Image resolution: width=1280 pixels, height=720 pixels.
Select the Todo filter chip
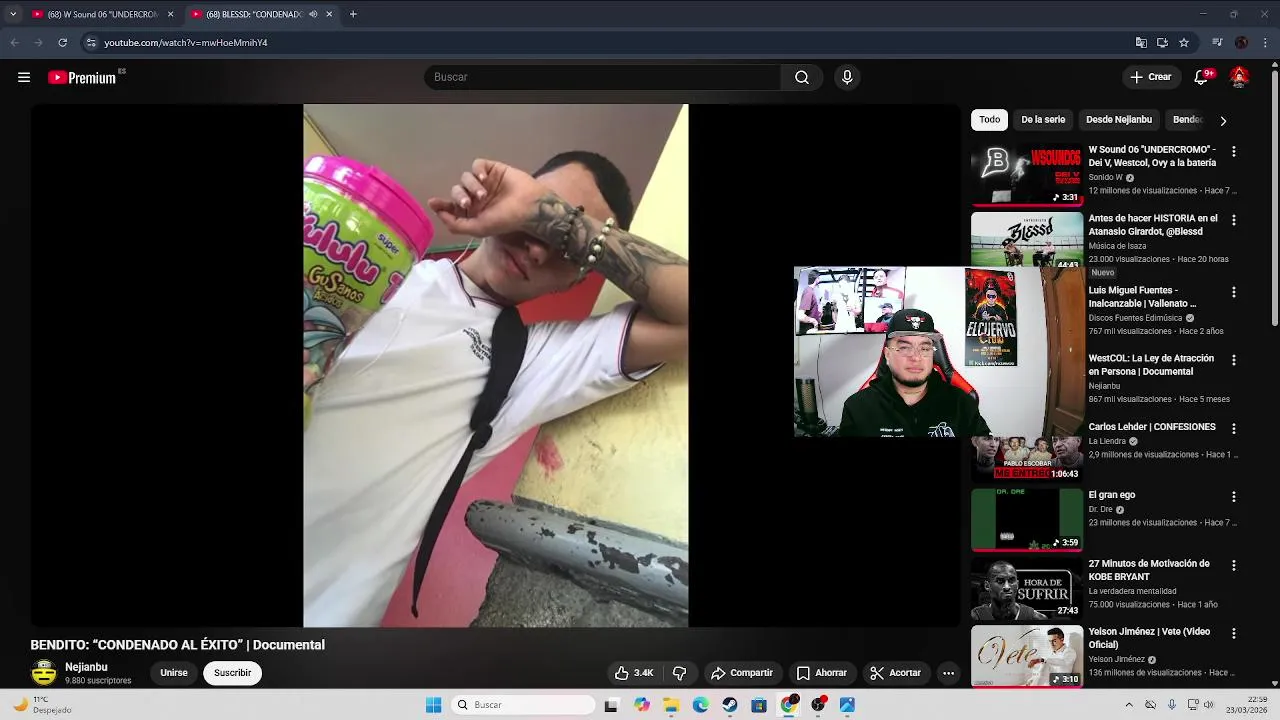click(989, 120)
